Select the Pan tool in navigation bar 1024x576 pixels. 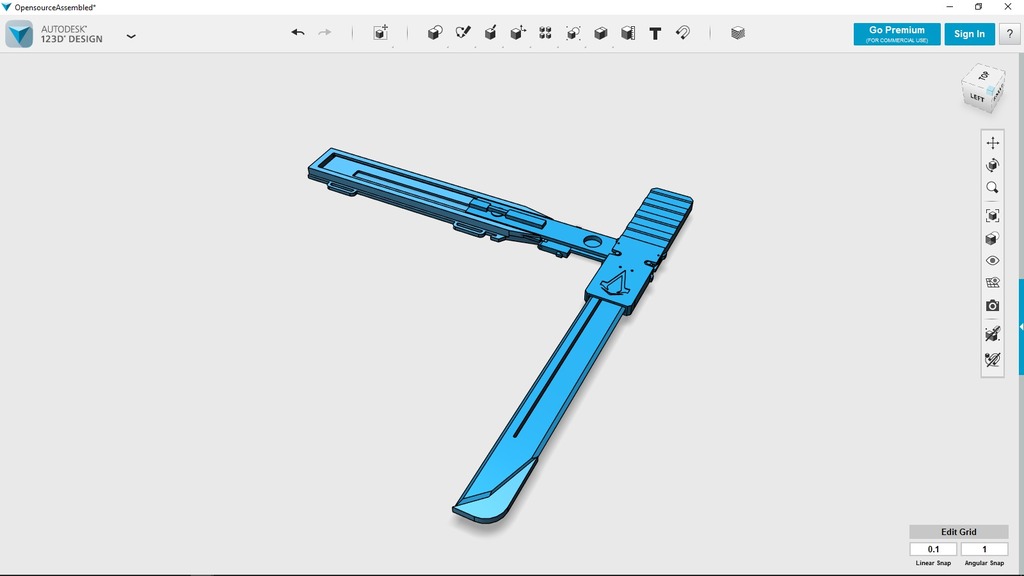pyautogui.click(x=992, y=143)
